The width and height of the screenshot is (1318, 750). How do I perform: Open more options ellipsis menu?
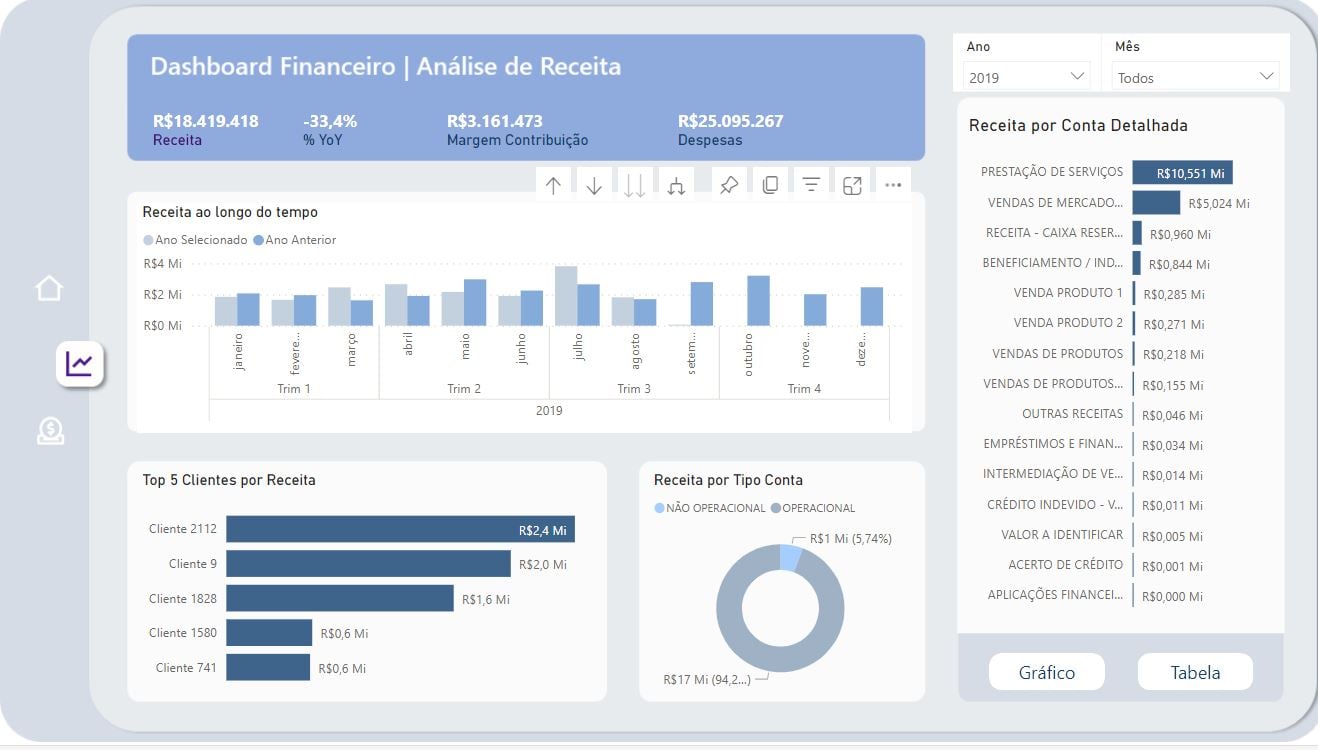(x=893, y=185)
